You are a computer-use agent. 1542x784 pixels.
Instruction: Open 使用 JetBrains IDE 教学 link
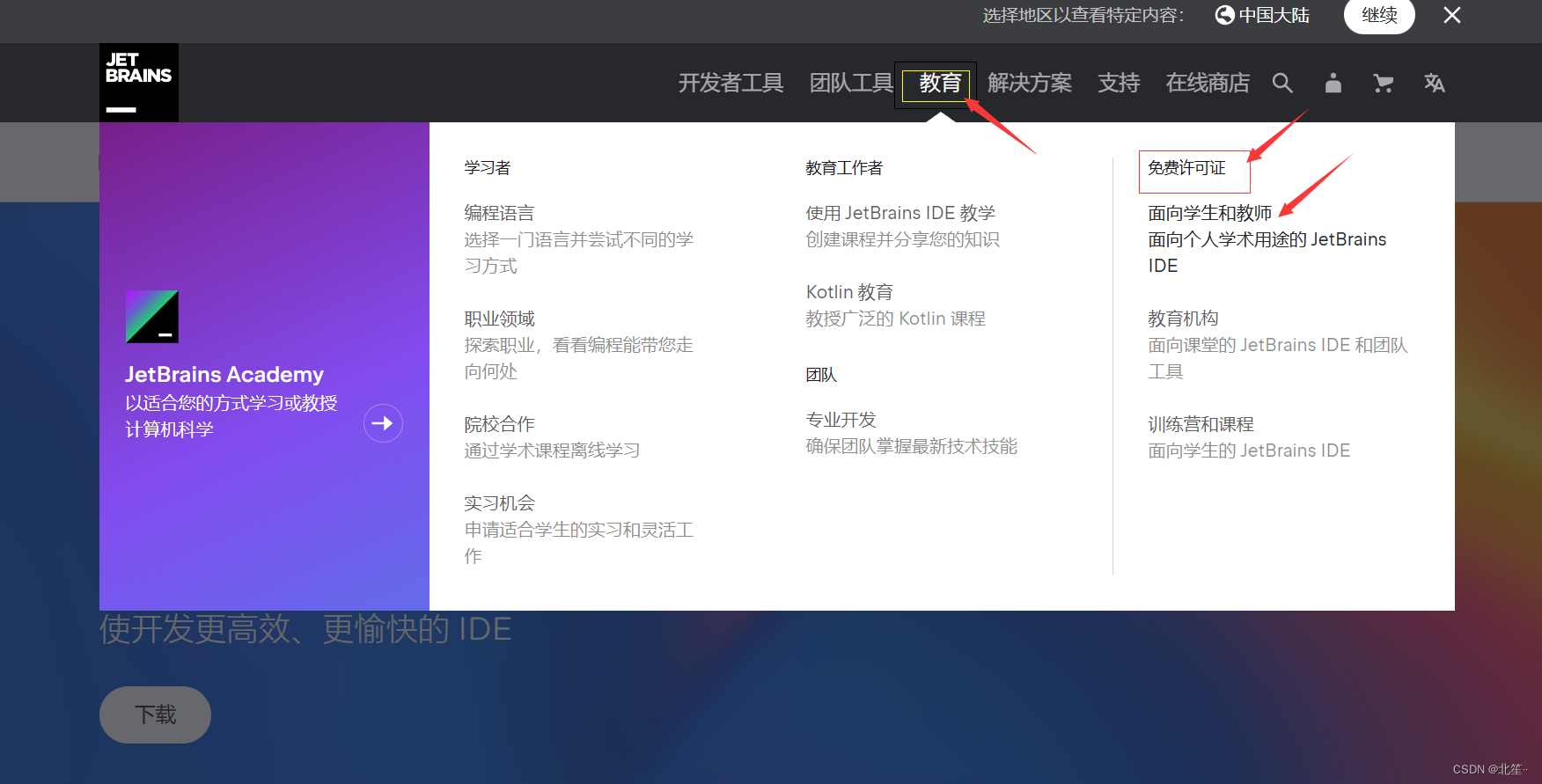point(900,213)
